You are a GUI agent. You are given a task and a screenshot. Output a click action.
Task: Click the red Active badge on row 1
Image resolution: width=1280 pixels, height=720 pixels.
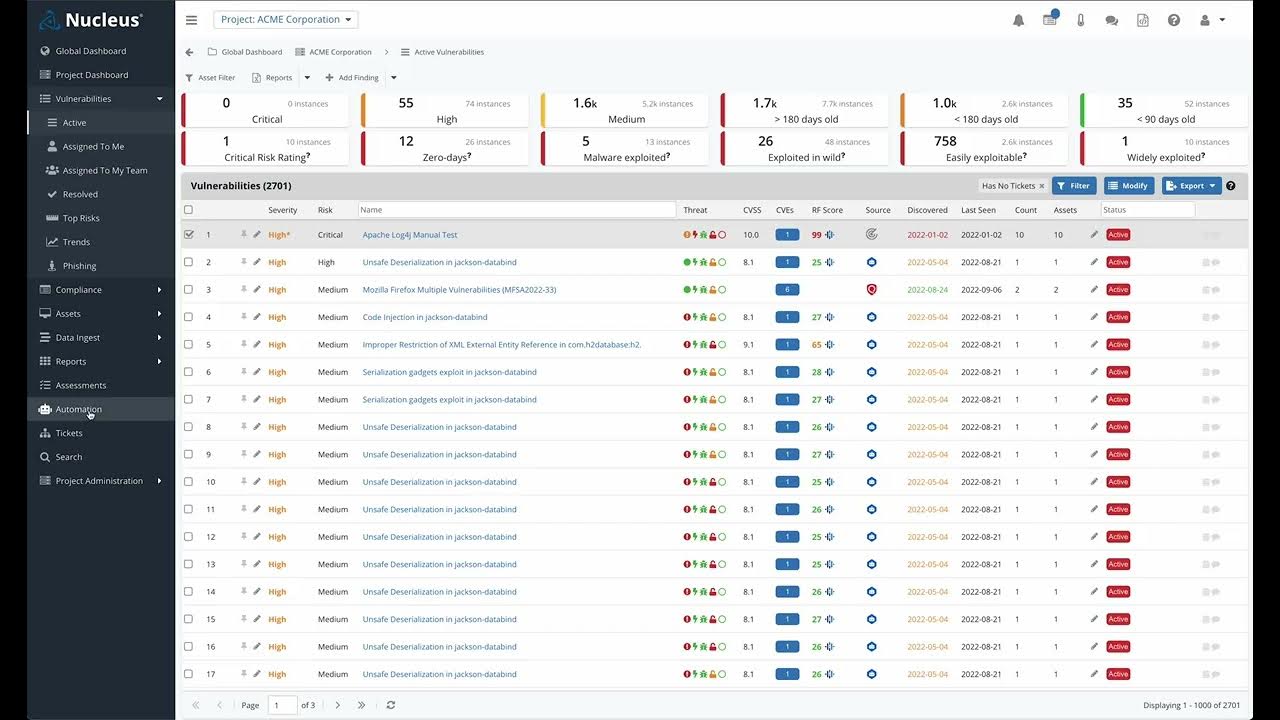1118,235
